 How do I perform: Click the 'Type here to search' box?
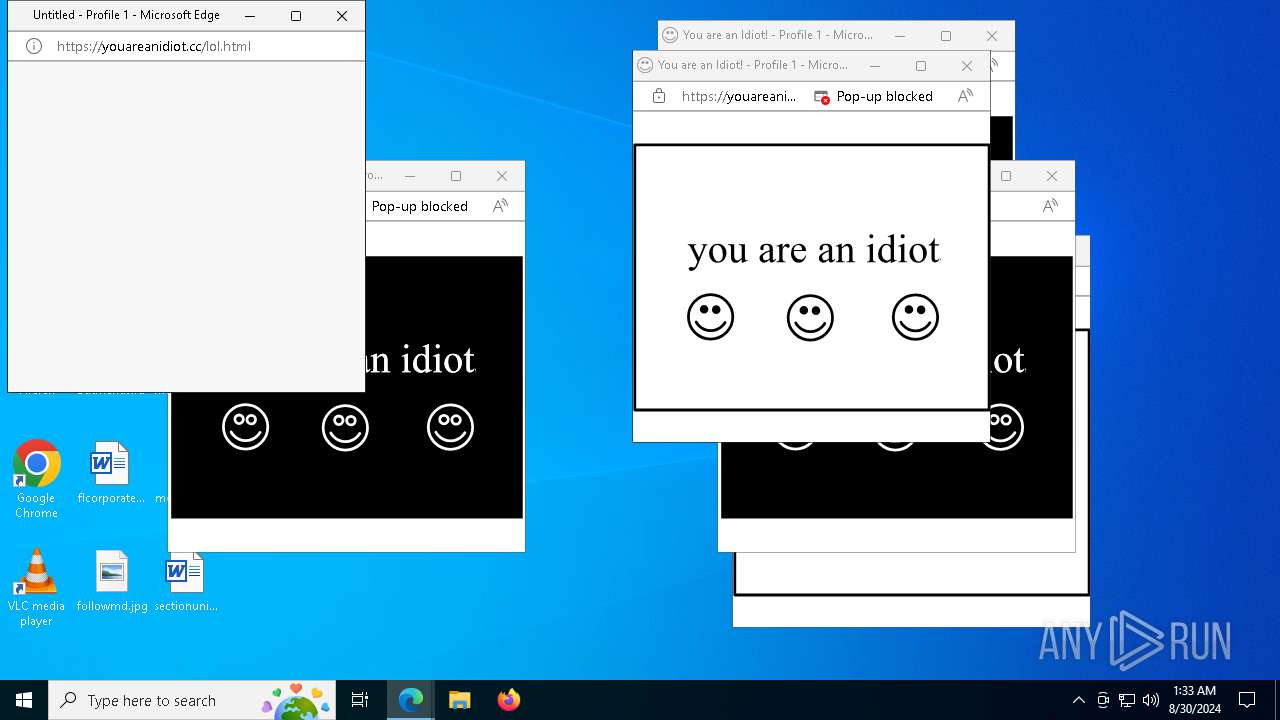pos(192,700)
